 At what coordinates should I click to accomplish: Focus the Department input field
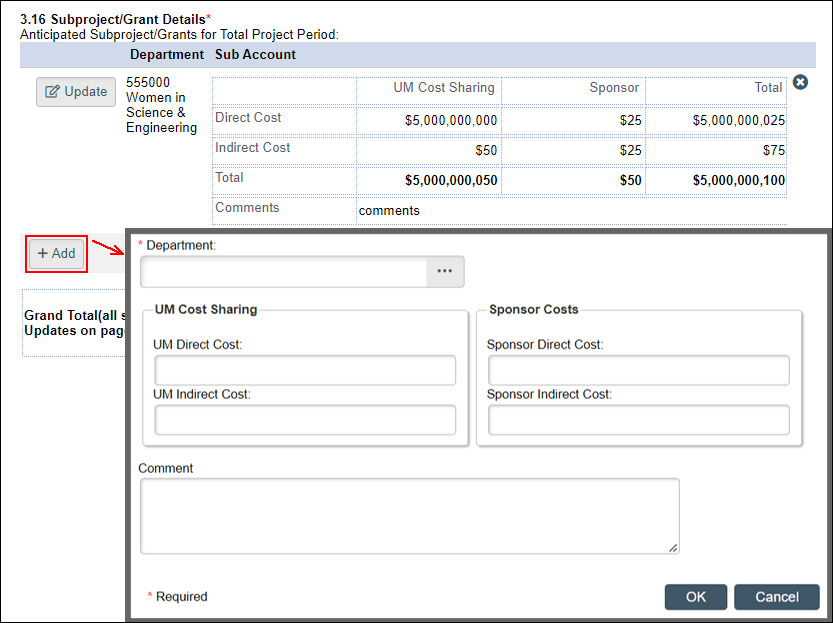[284, 271]
